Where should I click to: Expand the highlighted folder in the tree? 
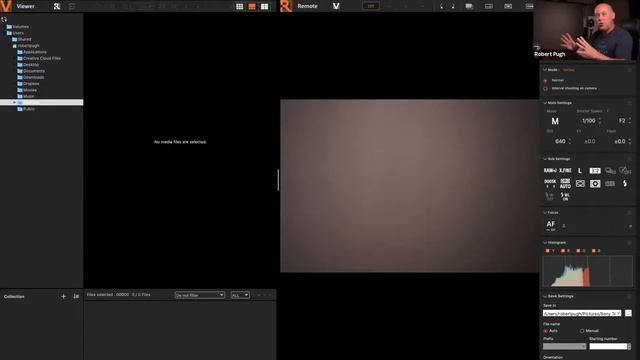click(x=14, y=102)
